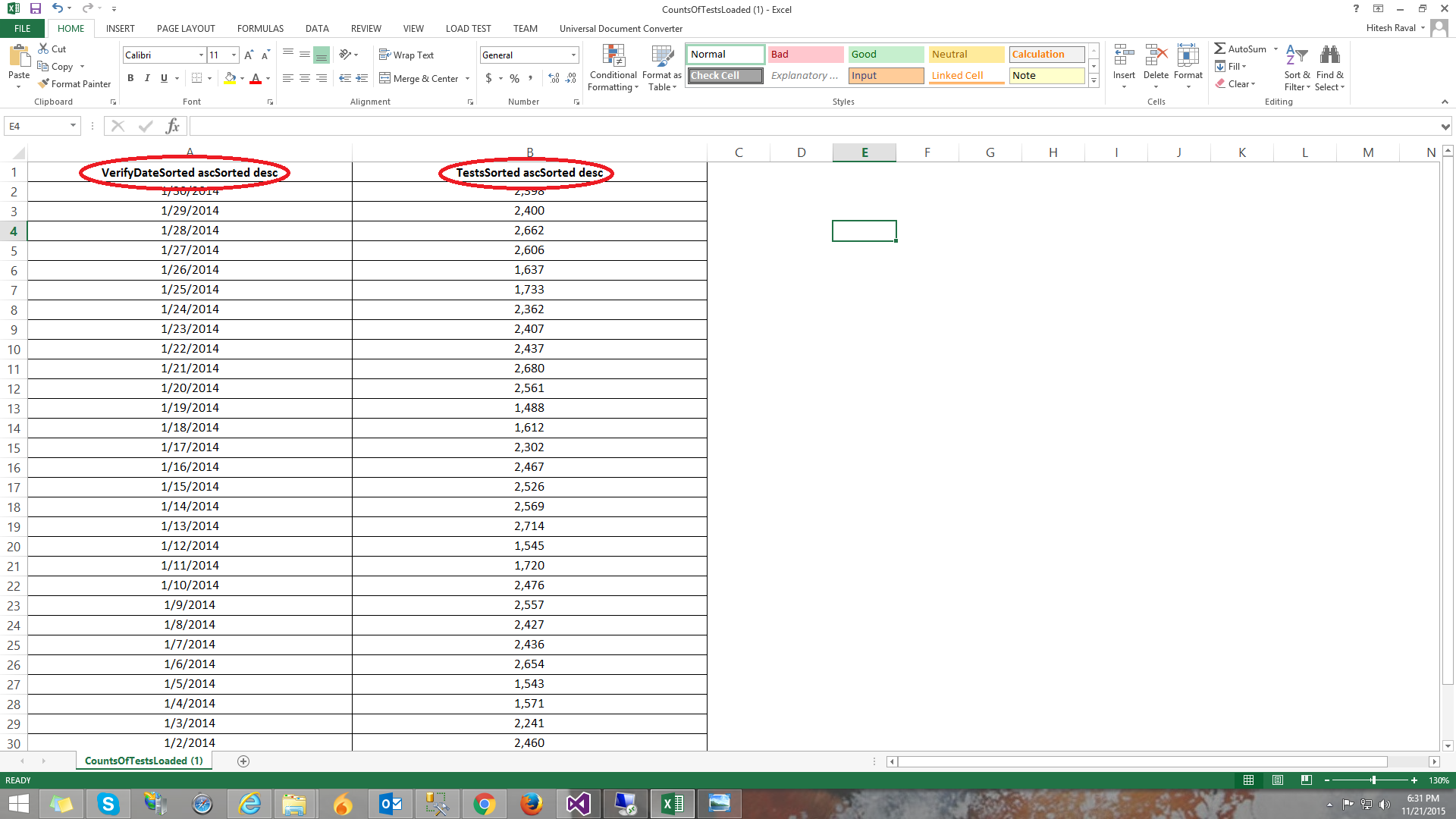Switch to the PAGE LAYOUT tab
The width and height of the screenshot is (1456, 819).
click(x=186, y=29)
